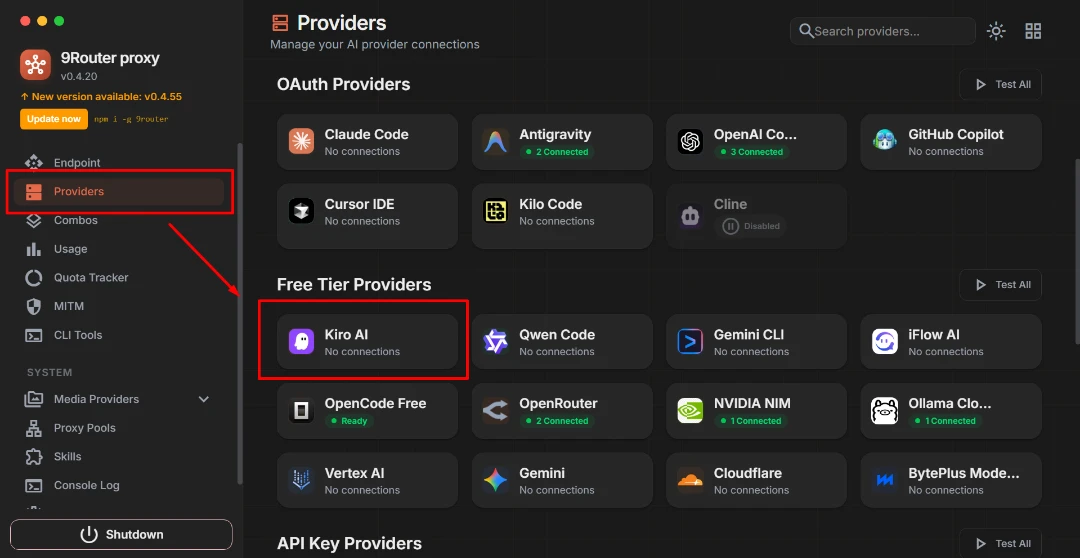Click the OpenCode Free 'Ready' badge
The width and height of the screenshot is (1080, 558).
tap(349, 421)
